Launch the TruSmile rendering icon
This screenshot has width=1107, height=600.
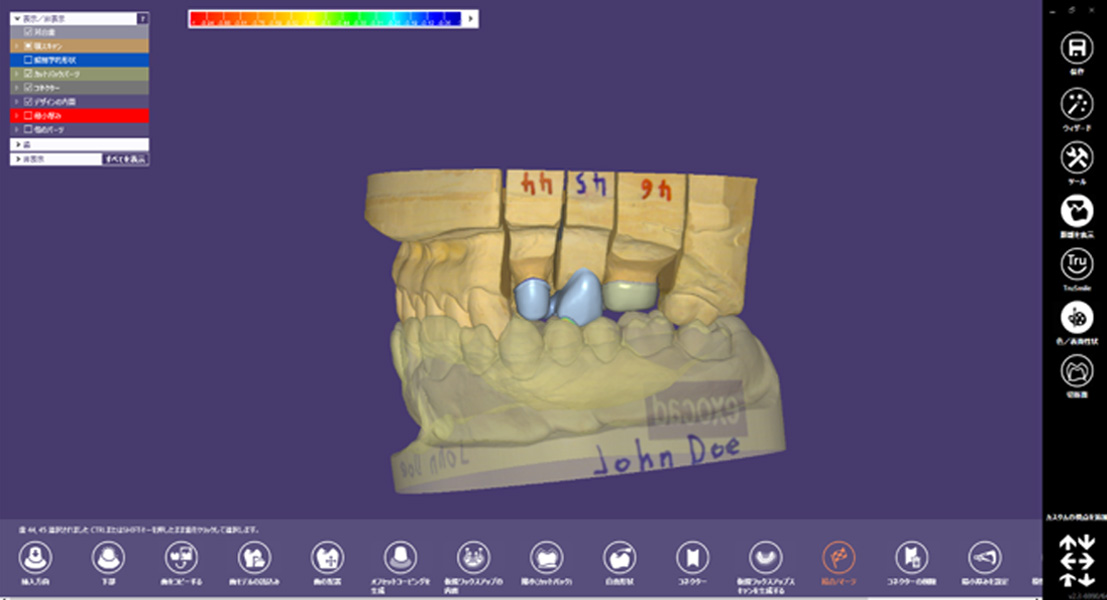(x=1076, y=264)
